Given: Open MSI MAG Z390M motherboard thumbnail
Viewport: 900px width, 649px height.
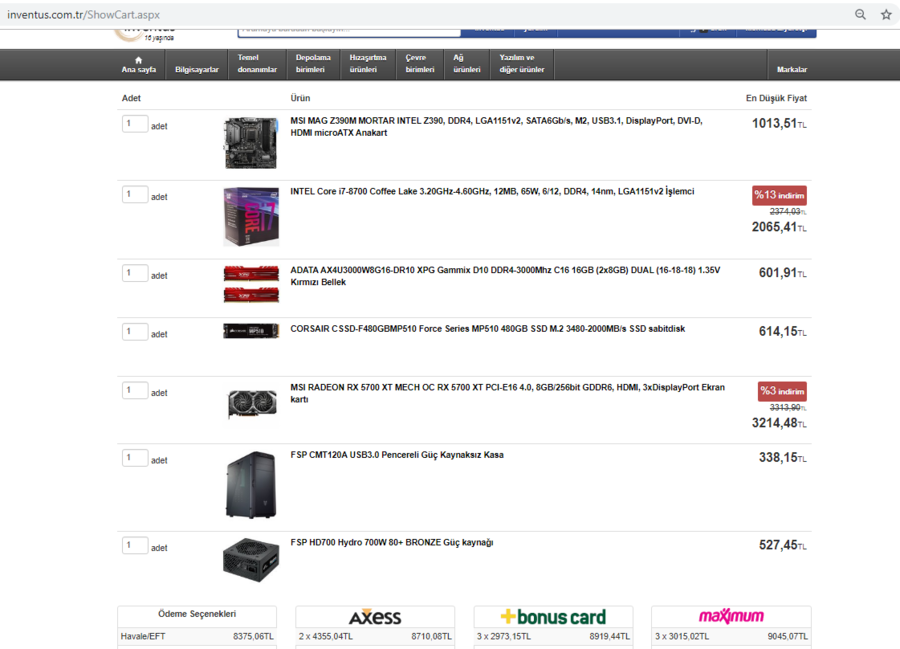Looking at the screenshot, I should [251, 143].
